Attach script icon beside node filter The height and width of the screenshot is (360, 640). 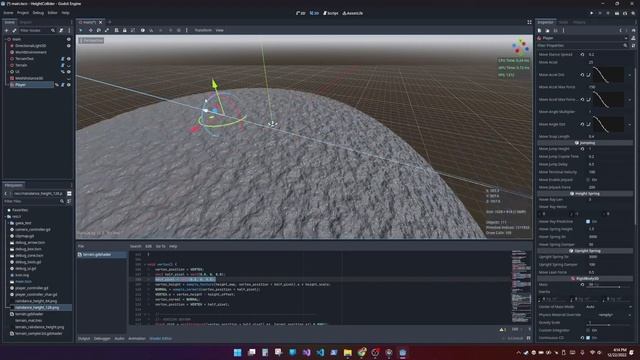pos(61,30)
